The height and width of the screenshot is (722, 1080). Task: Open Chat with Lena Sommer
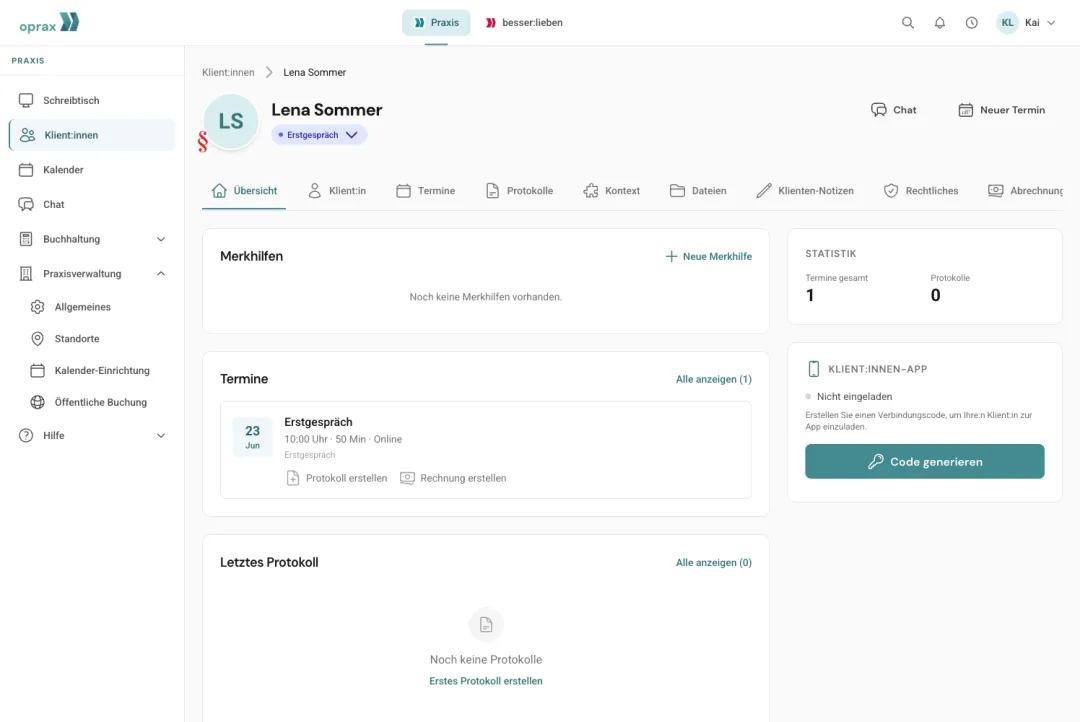coord(893,110)
